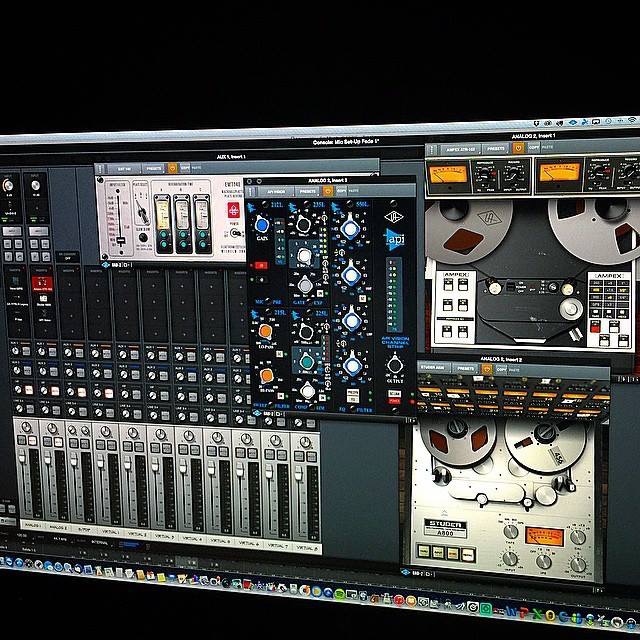Click the blue GAIN knob on API 212L

tap(261, 224)
